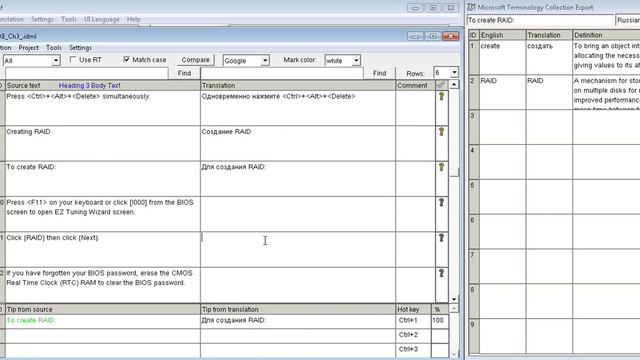
Task: Click the checkmark icon in the column header
Action: tap(441, 85)
